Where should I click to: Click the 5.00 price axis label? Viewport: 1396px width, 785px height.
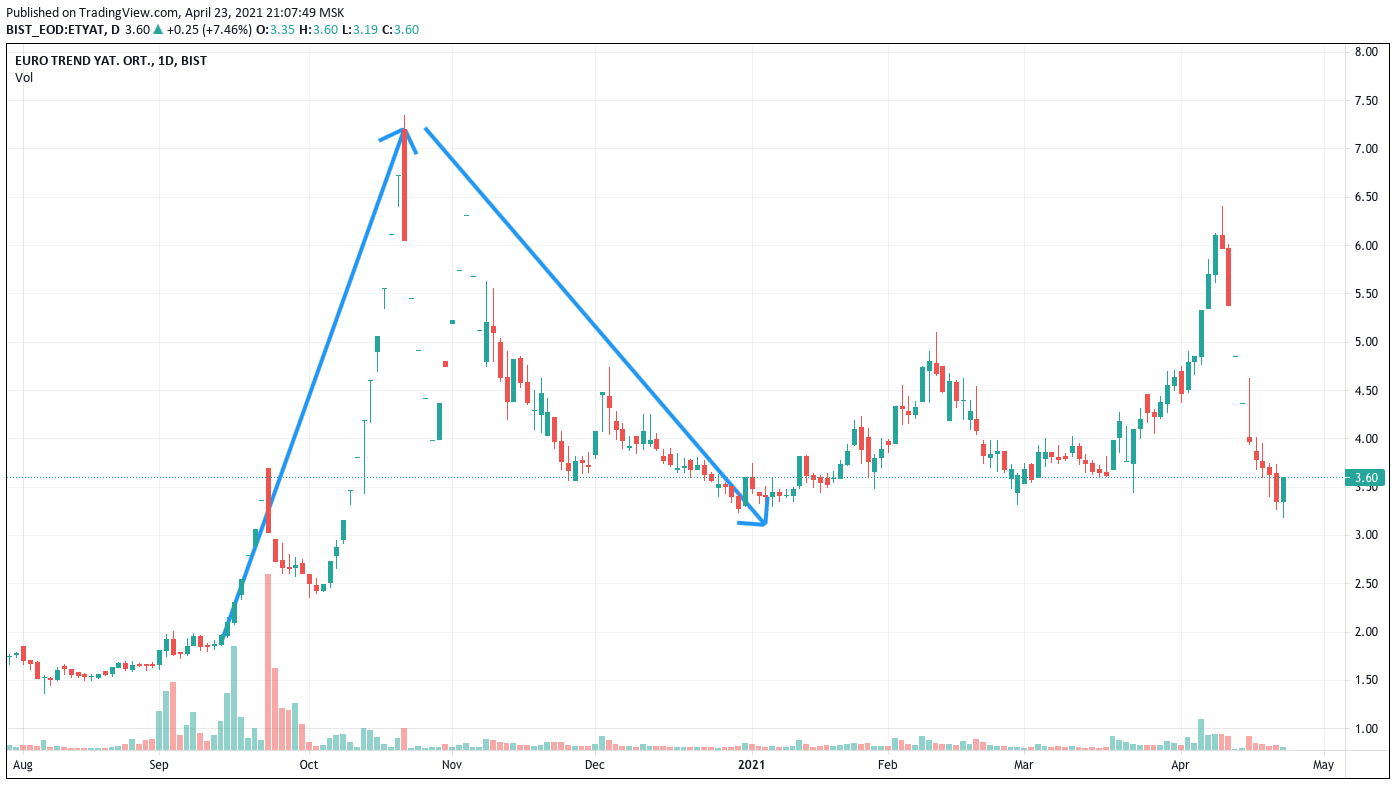click(x=1366, y=342)
